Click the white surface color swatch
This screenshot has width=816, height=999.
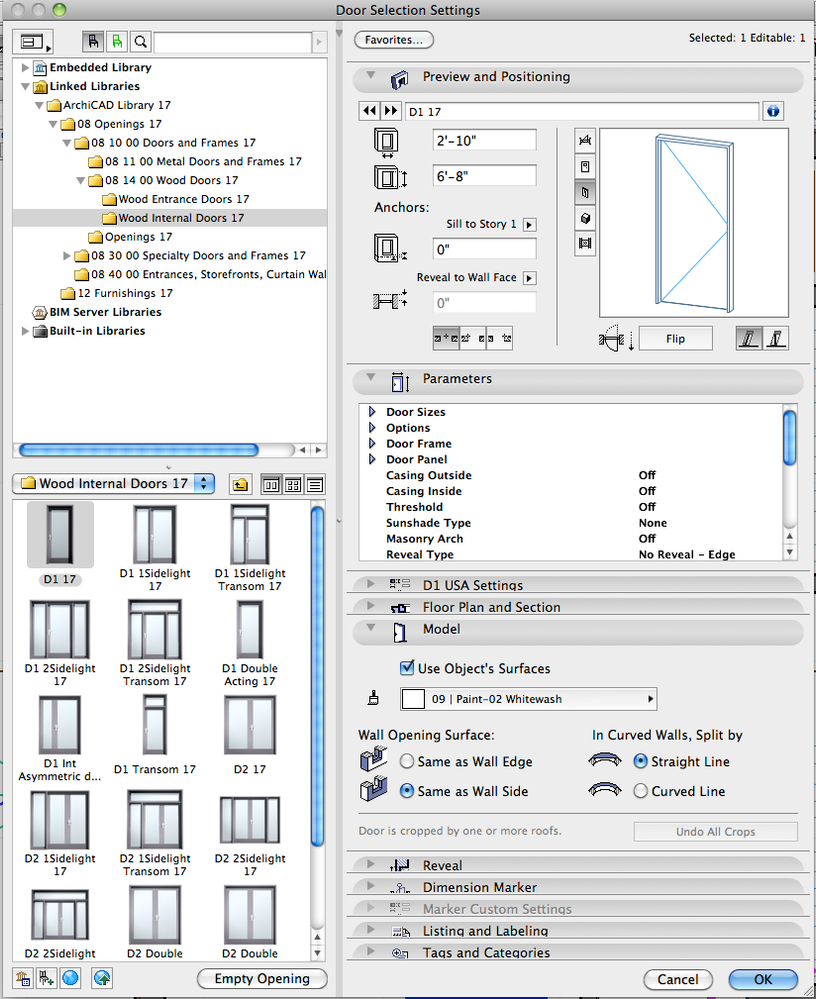[413, 699]
